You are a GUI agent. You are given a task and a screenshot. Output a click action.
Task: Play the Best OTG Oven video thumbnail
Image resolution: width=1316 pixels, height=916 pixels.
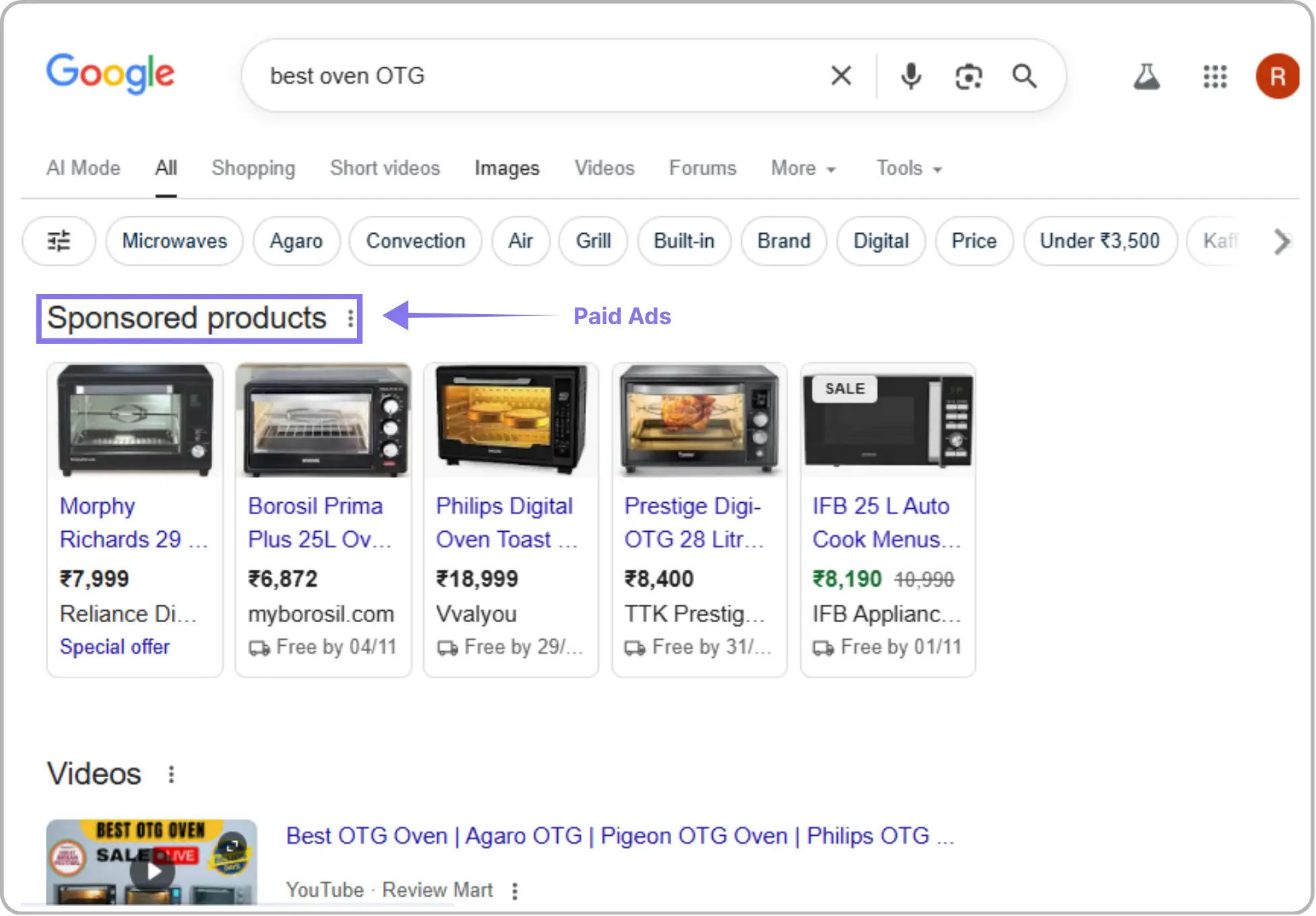[152, 862]
